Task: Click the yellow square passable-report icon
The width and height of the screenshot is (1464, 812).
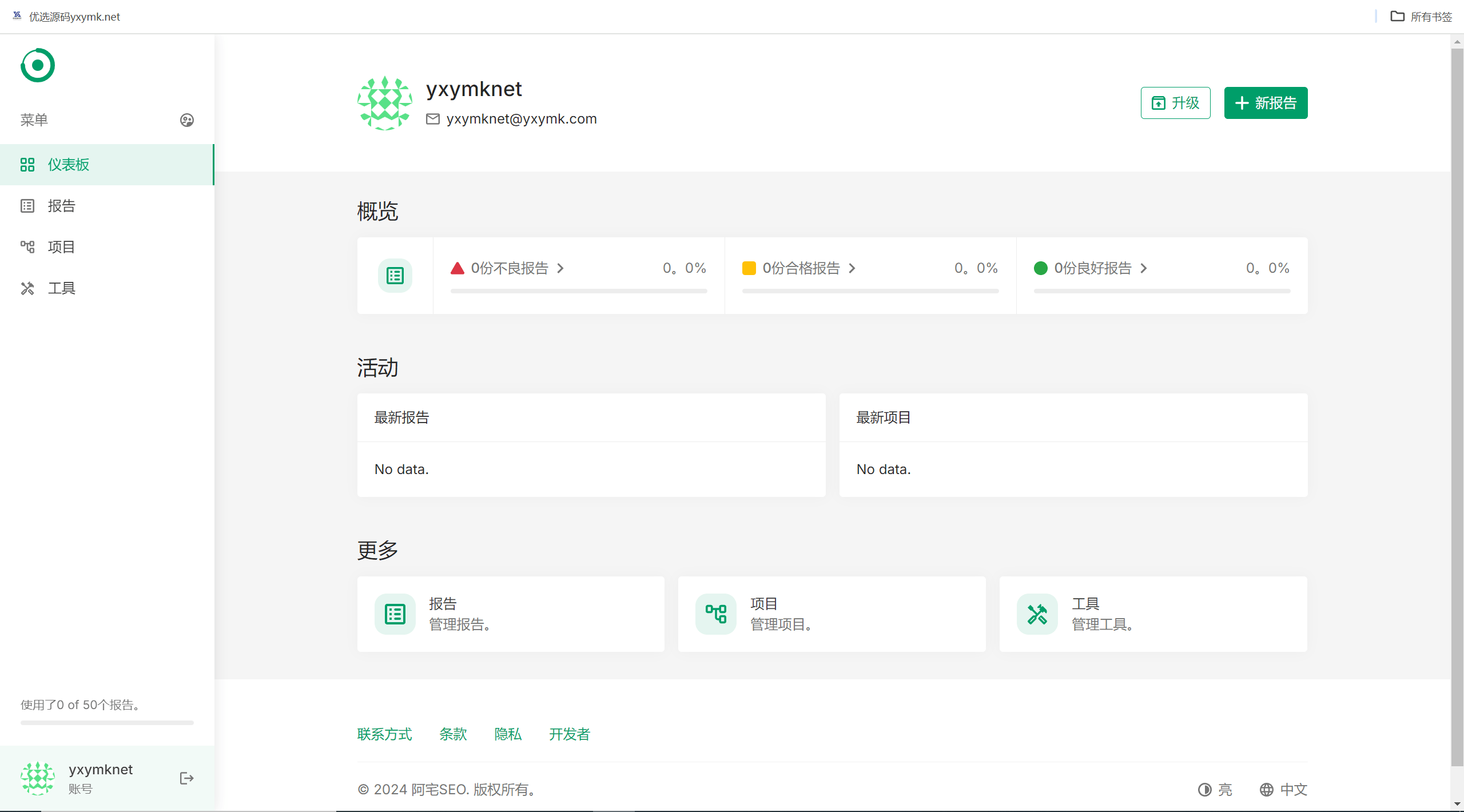Action: [x=749, y=268]
